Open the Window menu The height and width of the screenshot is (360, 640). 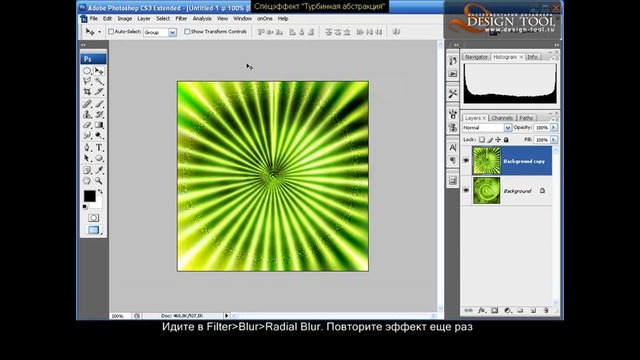pyautogui.click(x=242, y=19)
